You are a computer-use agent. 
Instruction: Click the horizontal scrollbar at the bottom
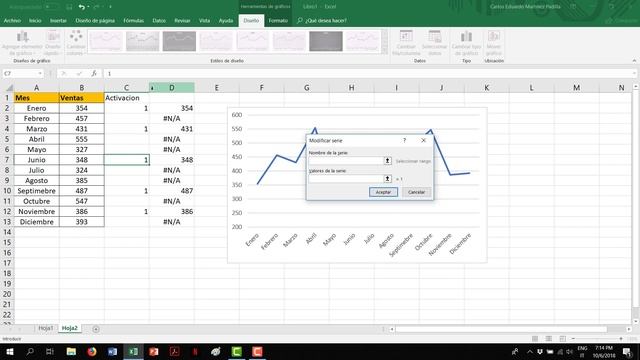click(501, 329)
